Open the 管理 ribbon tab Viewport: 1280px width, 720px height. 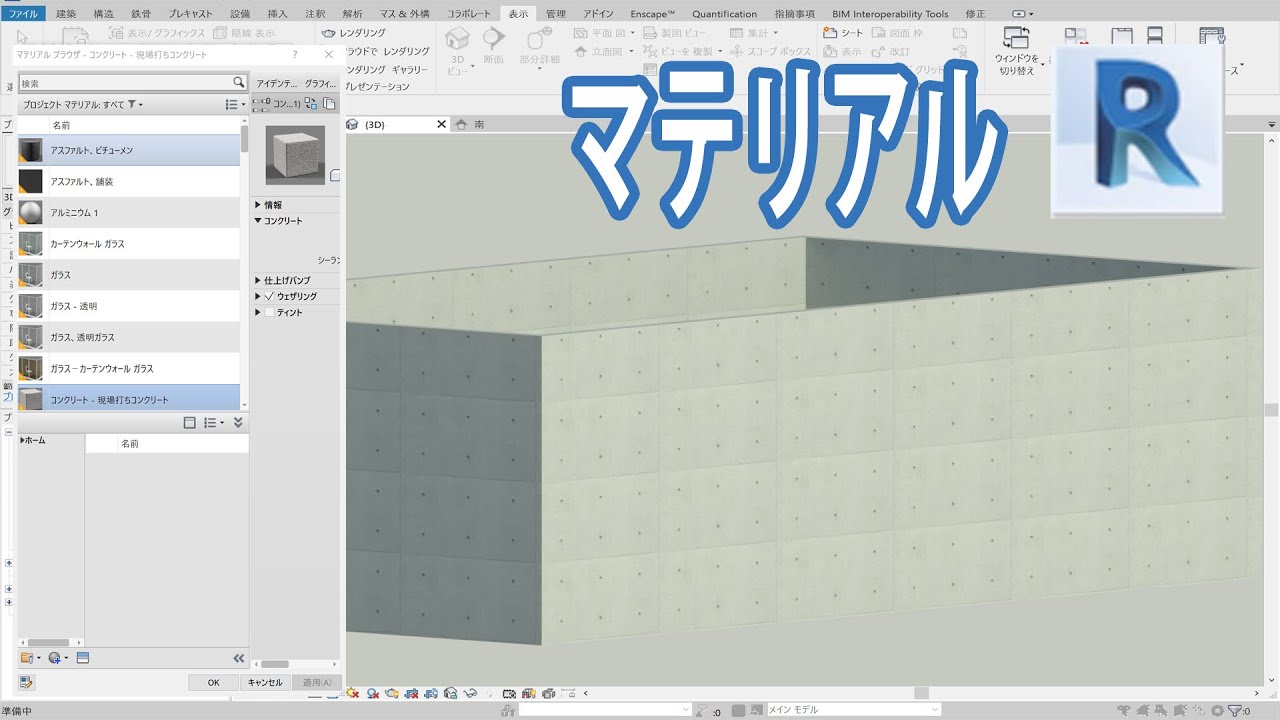556,14
